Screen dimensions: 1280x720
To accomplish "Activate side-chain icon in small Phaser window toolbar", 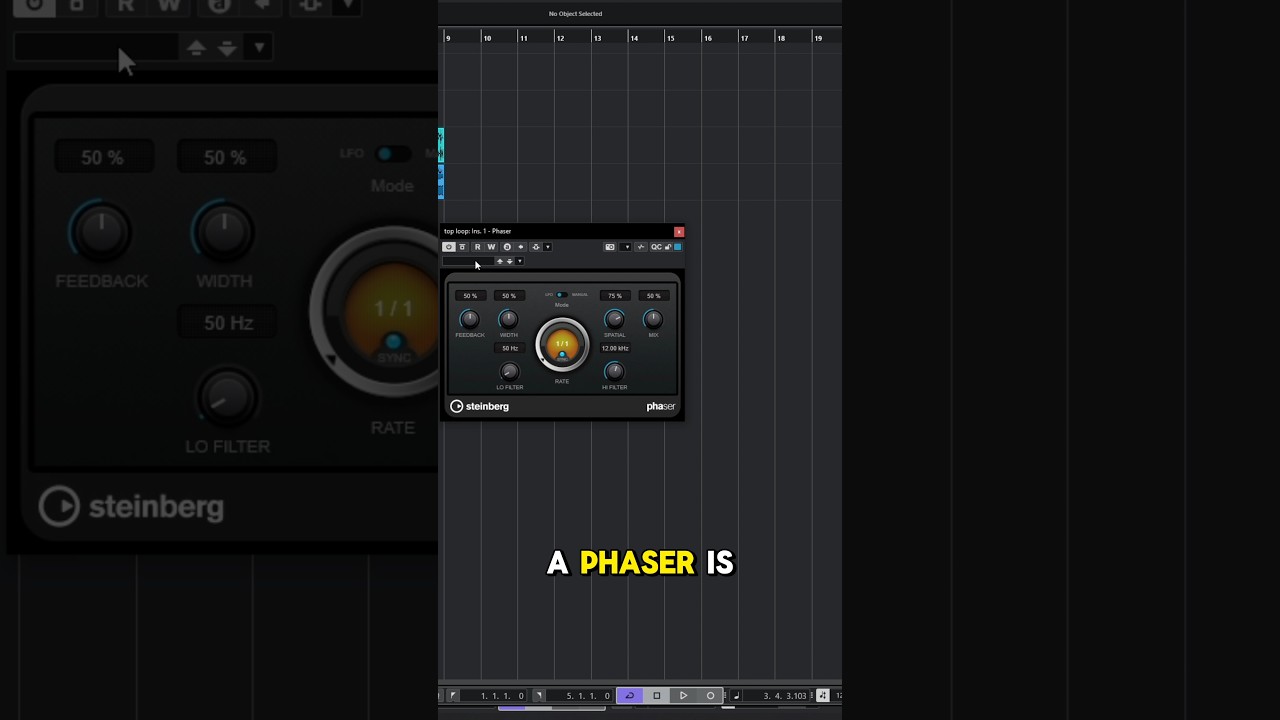I will 536,247.
